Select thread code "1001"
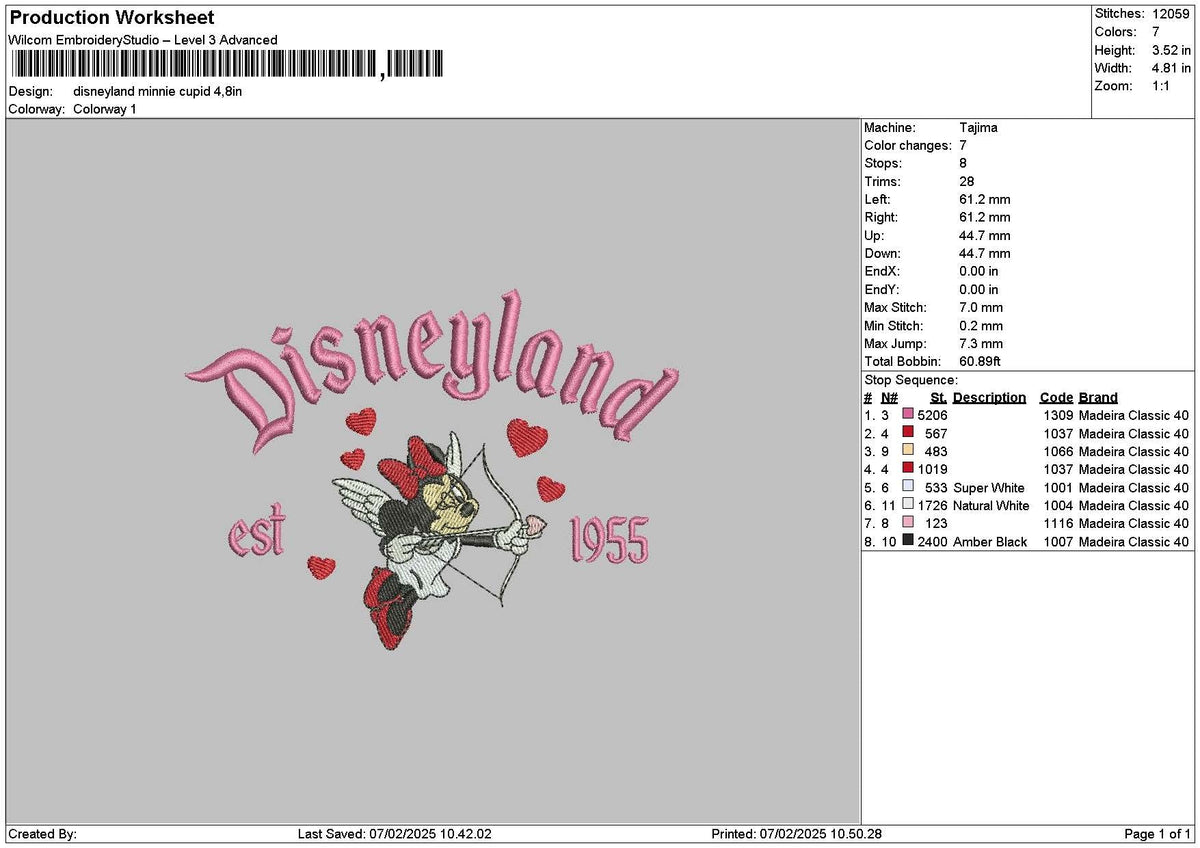The height and width of the screenshot is (848, 1200). (1058, 488)
